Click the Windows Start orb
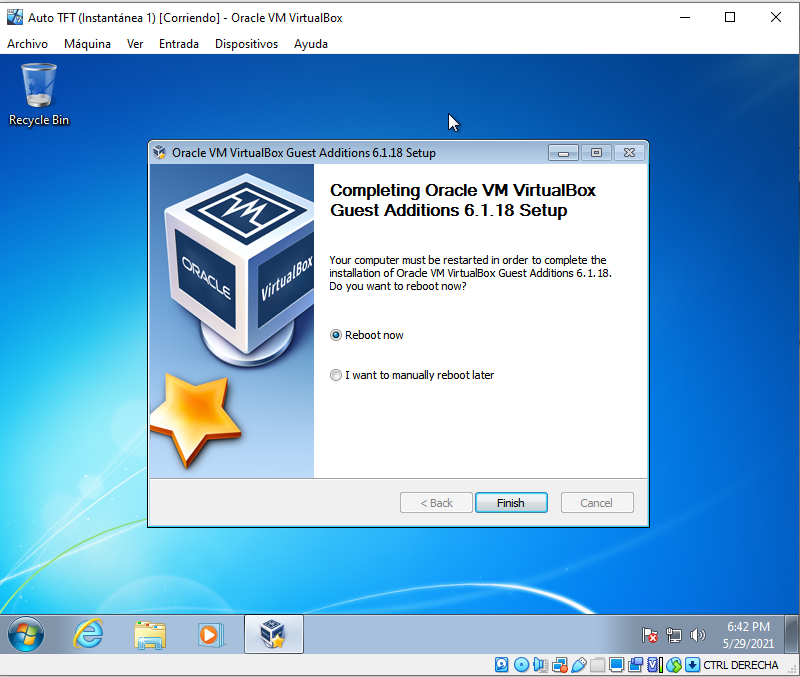800x677 pixels. 27,634
